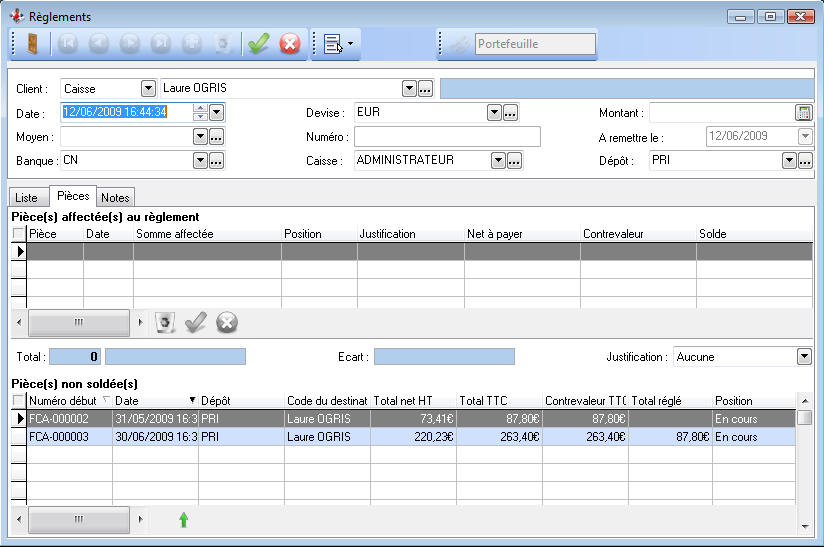Open Dépôt lookup ellipsis button
824x547 pixels.
[x=805, y=161]
